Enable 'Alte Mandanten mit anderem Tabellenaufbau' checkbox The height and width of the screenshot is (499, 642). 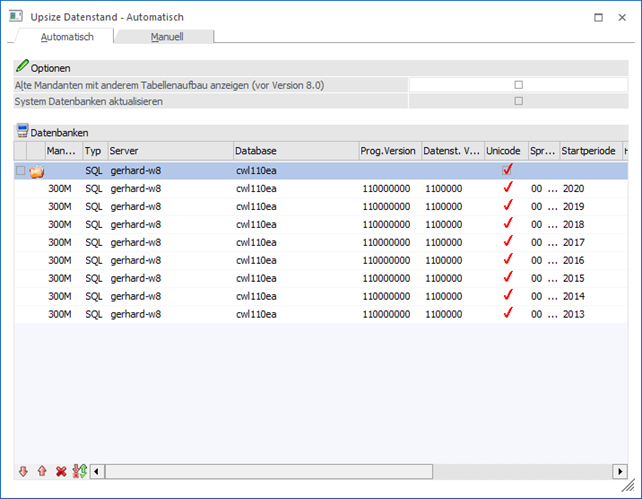click(518, 85)
